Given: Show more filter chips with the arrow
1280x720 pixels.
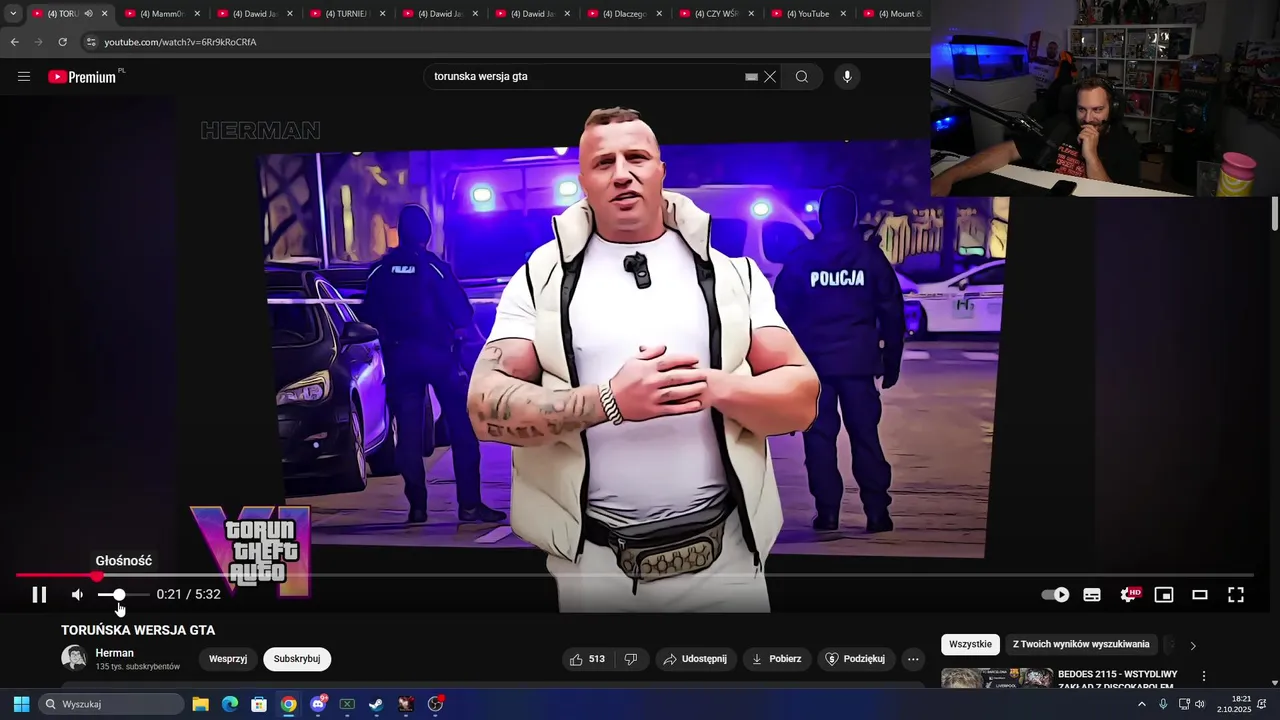Looking at the screenshot, I should point(1192,645).
